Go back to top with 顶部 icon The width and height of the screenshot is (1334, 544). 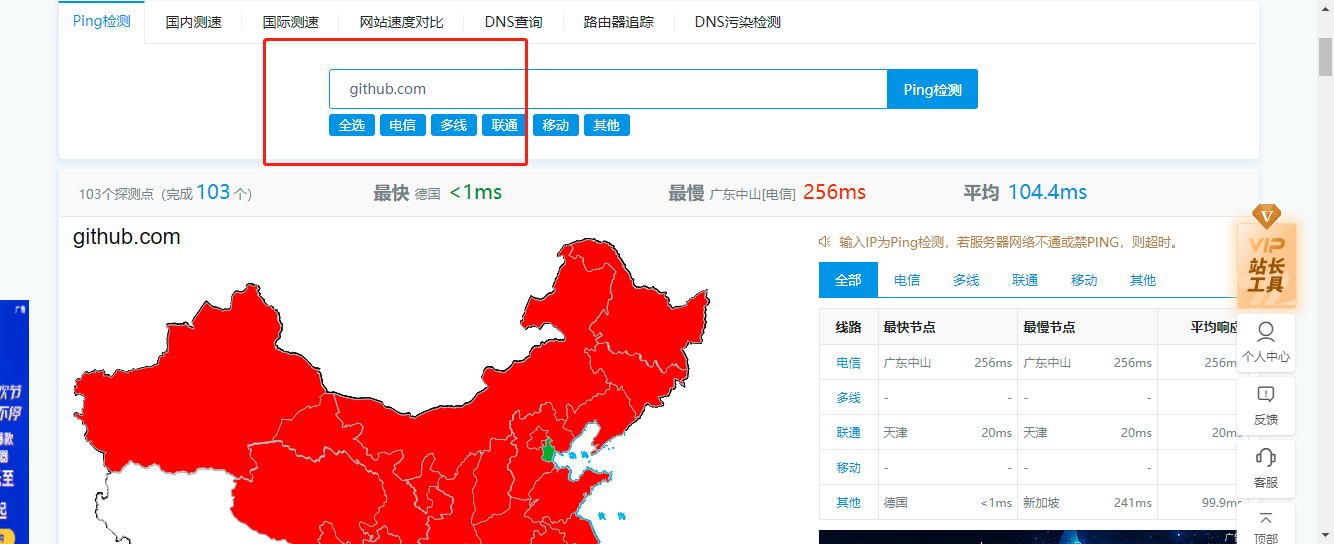[1266, 526]
